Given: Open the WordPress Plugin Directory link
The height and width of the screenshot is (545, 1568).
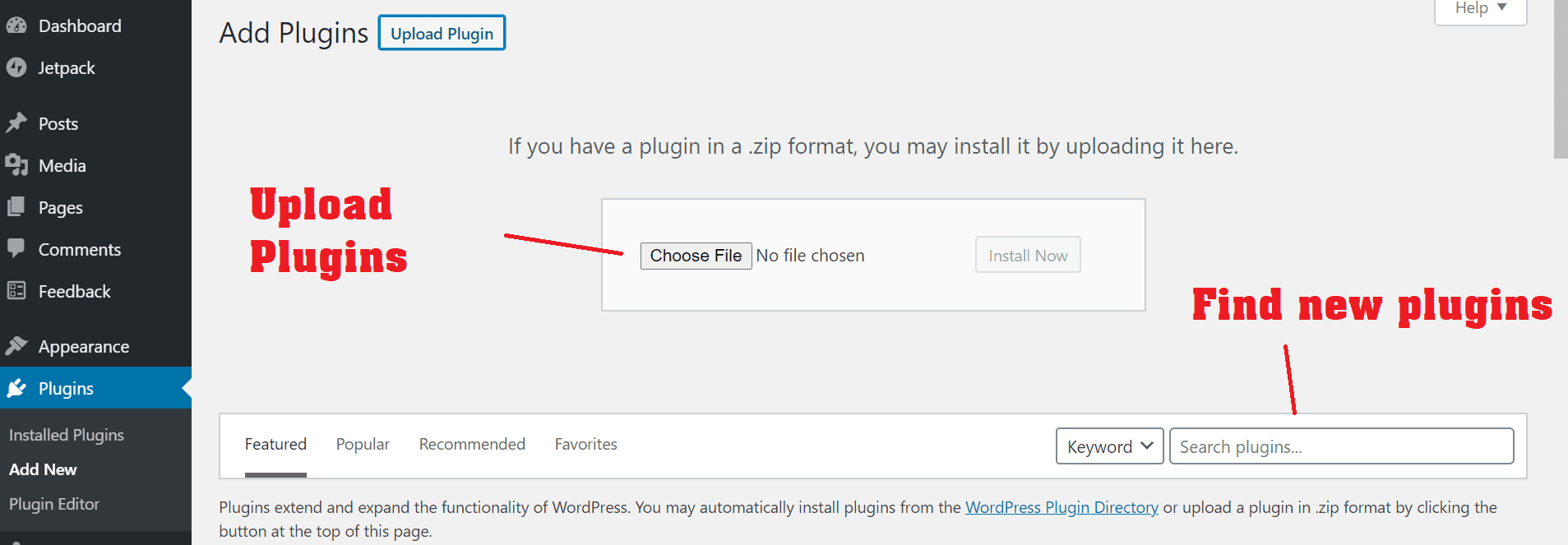Looking at the screenshot, I should click(1062, 507).
